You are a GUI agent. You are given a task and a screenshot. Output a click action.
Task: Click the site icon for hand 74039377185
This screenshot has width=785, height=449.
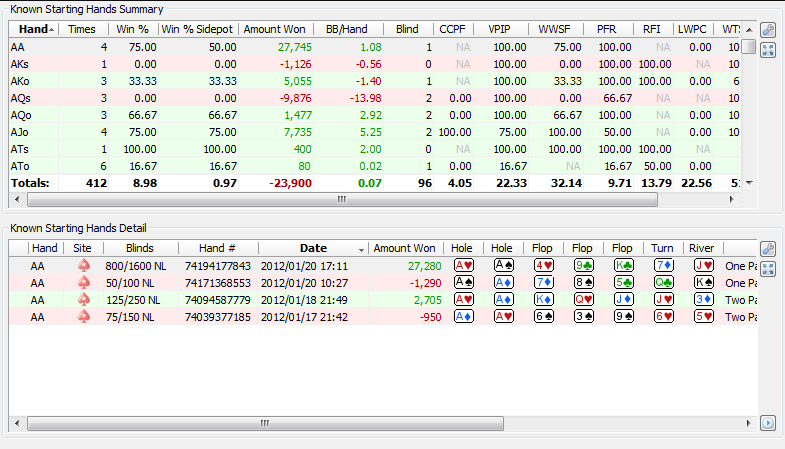(x=83, y=316)
